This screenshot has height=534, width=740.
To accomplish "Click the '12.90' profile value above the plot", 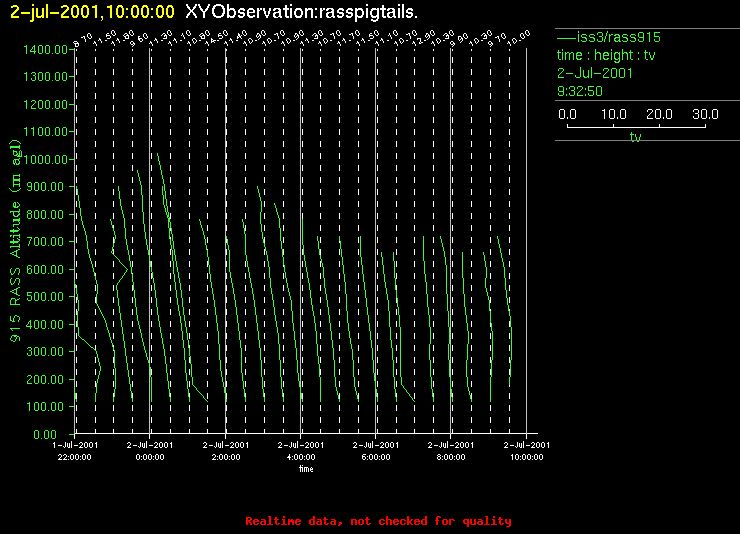I will point(424,39).
